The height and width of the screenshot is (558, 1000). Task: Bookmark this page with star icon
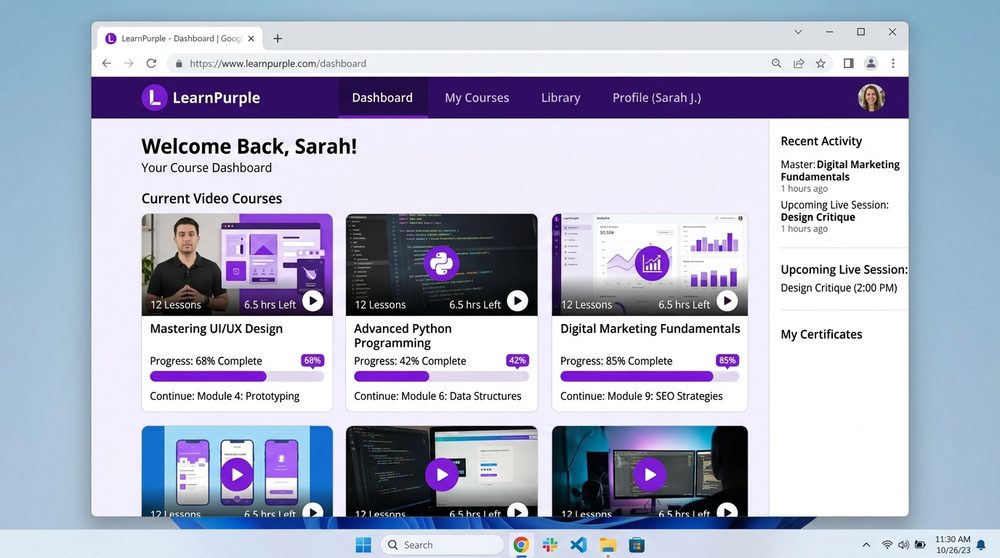click(x=821, y=63)
